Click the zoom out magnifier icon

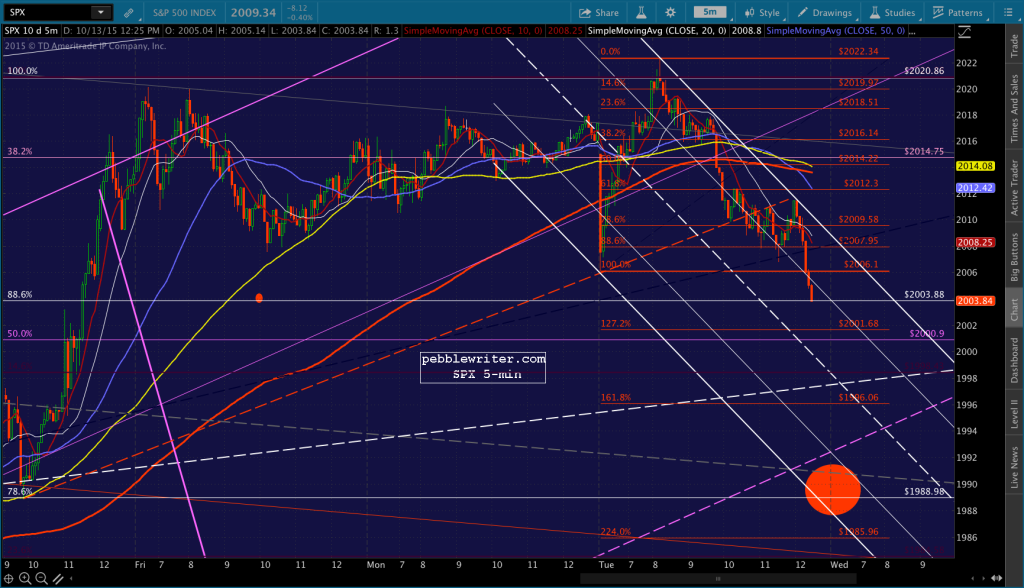tap(41, 578)
